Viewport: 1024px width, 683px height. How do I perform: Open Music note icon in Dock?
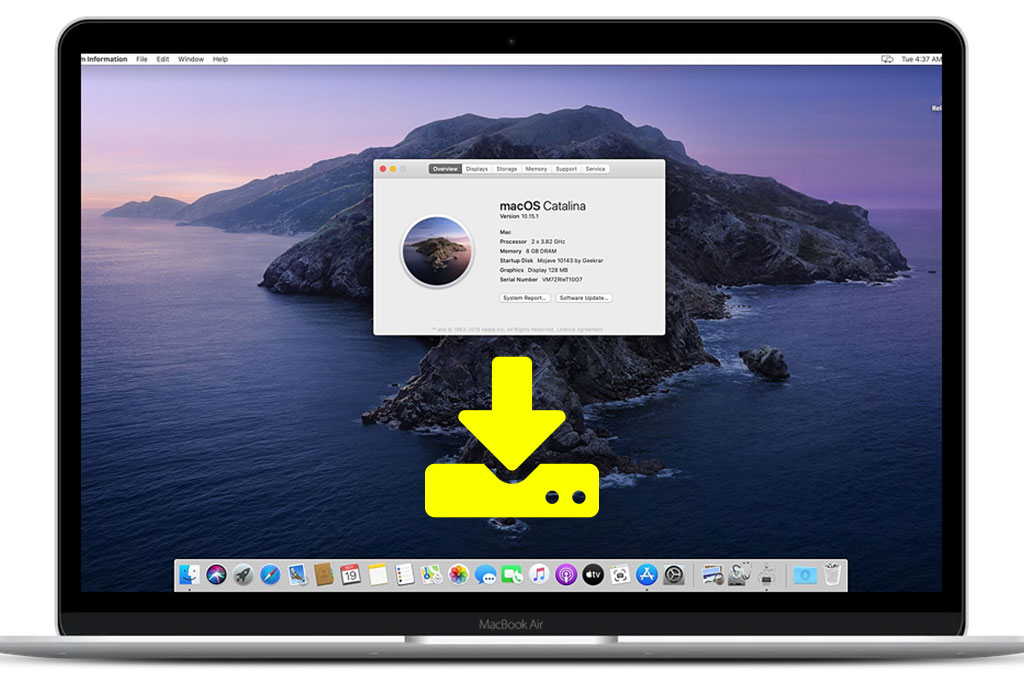[539, 575]
